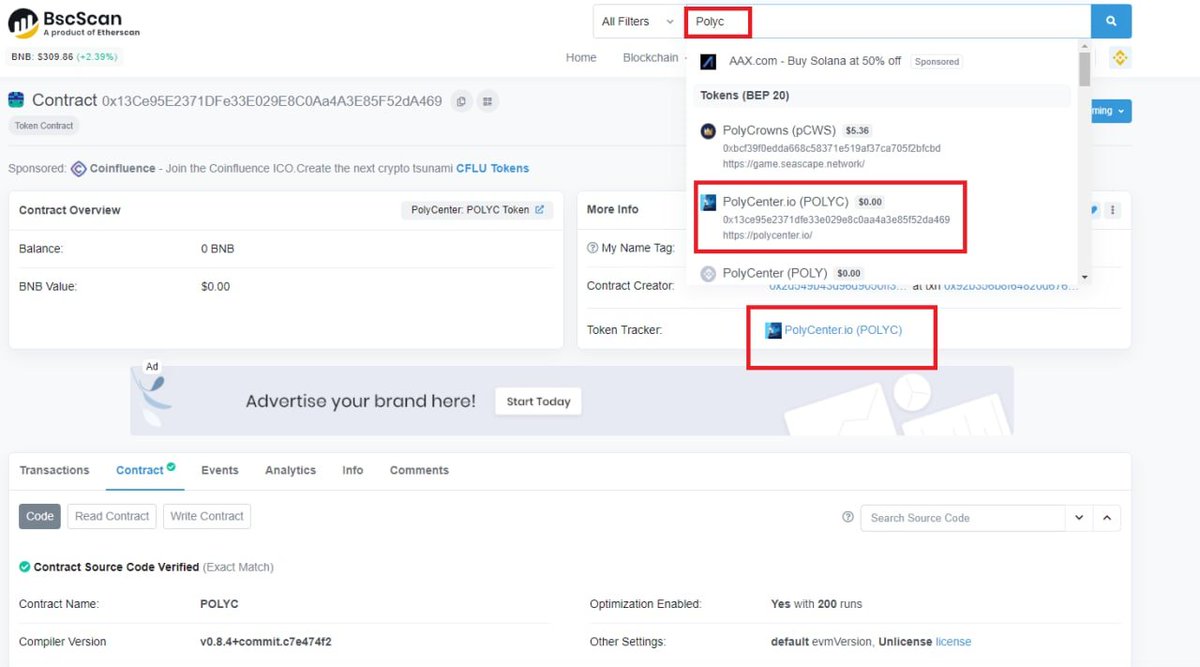Focus the Search Source Code field
This screenshot has width=1200, height=667.
[963, 518]
